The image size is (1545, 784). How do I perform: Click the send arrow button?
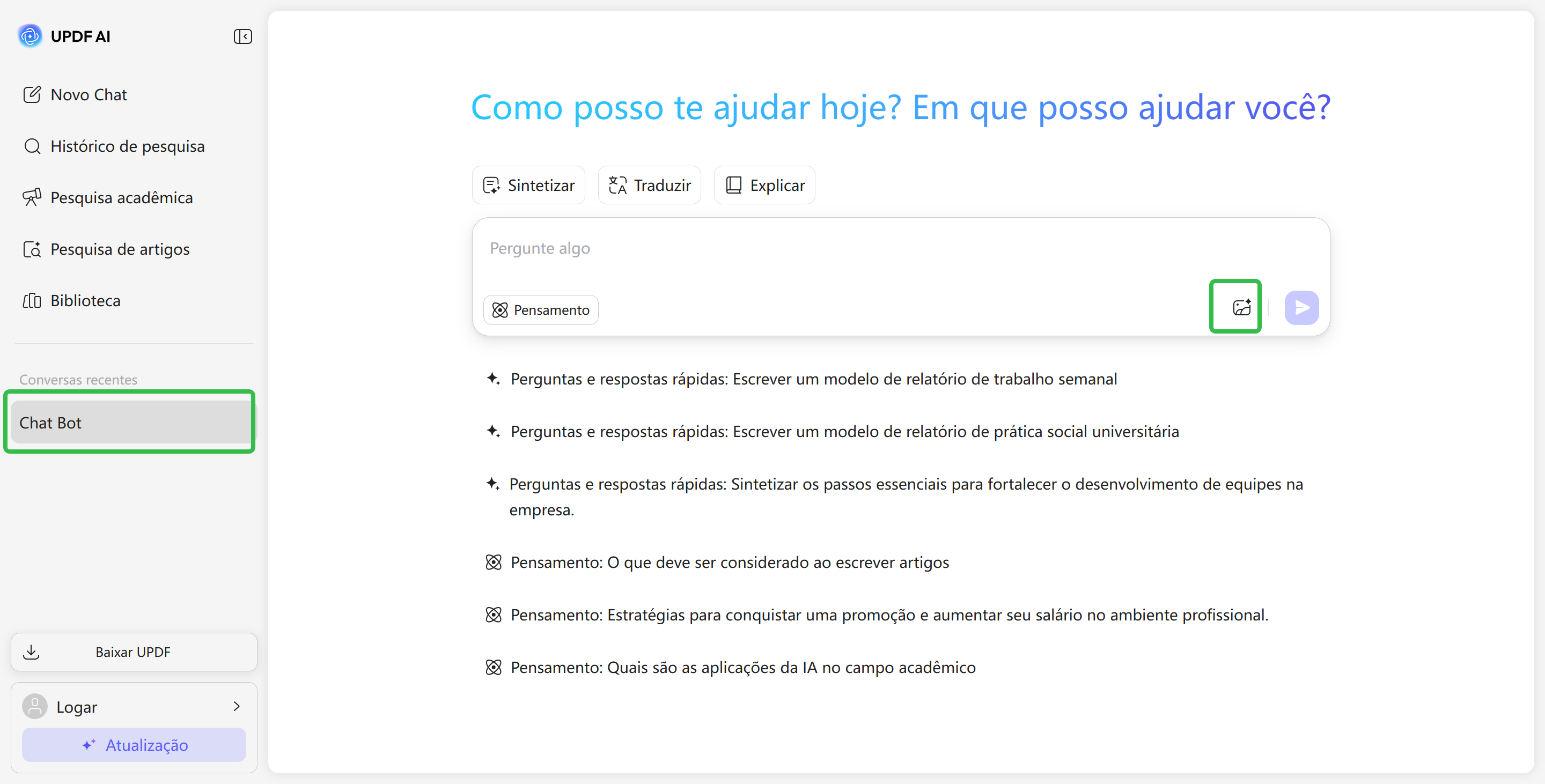(1301, 307)
